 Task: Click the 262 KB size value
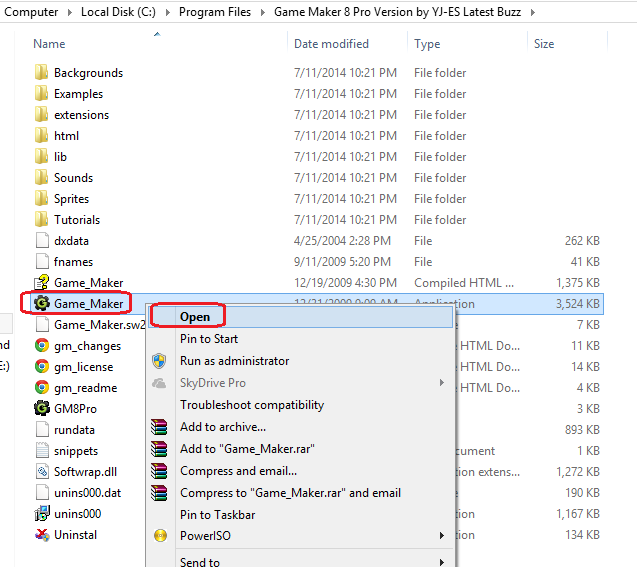582,241
